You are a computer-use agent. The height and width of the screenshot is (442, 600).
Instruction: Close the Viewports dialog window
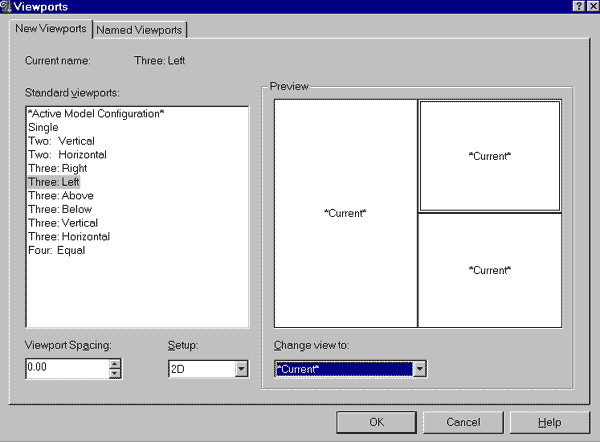pyautogui.click(x=590, y=8)
